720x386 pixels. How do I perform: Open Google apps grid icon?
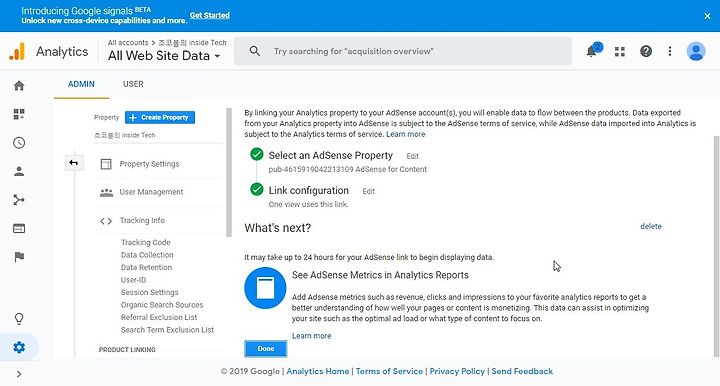pyautogui.click(x=620, y=51)
